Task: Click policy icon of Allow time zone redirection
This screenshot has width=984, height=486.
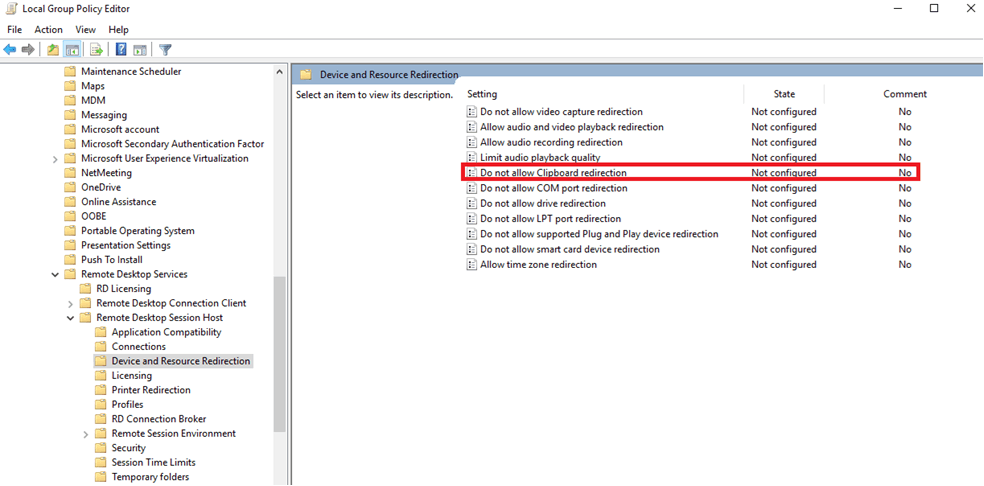Action: click(x=472, y=264)
